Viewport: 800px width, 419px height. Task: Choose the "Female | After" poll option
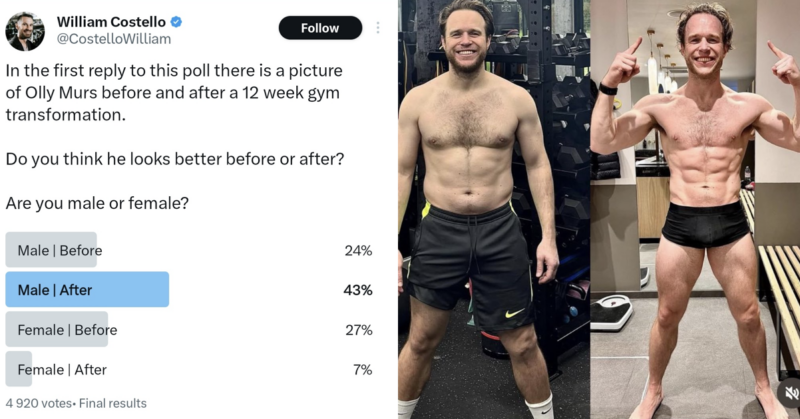click(x=62, y=369)
